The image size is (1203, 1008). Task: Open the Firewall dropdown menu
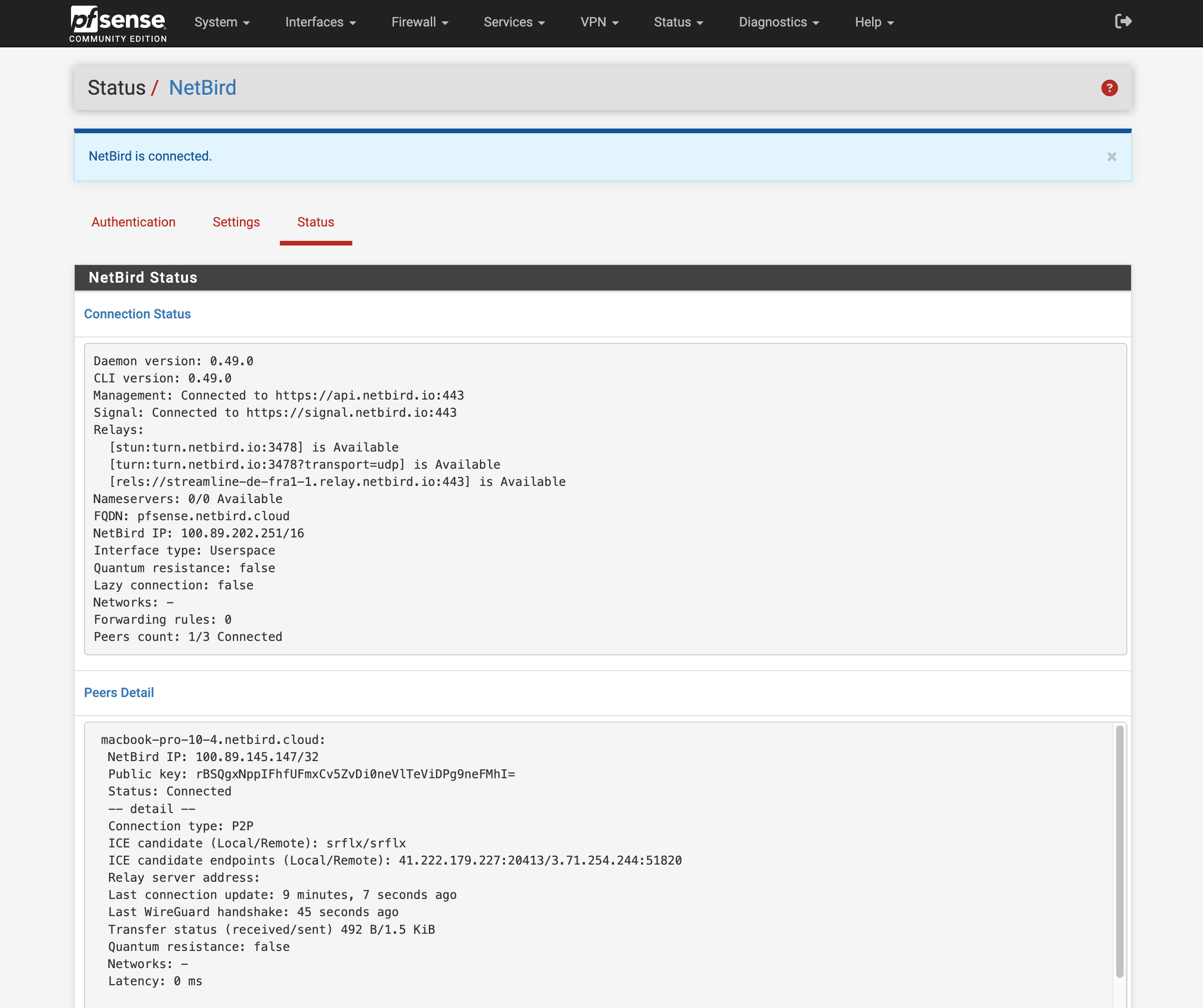coord(419,22)
